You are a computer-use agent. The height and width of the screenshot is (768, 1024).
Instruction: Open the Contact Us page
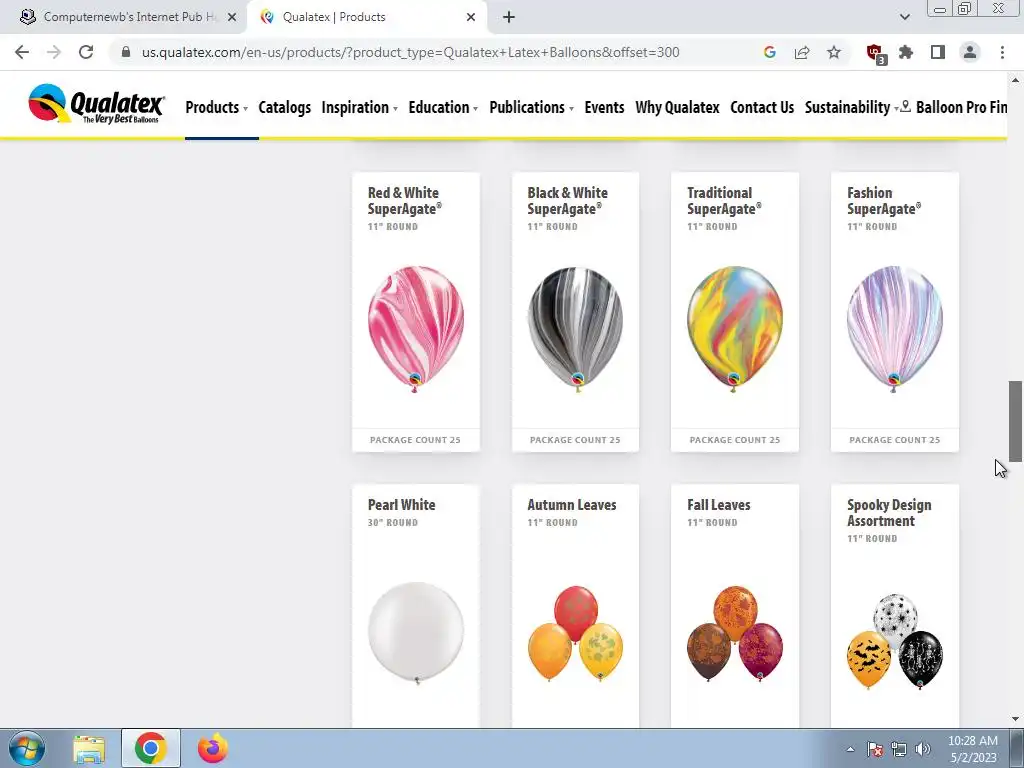[x=762, y=107]
